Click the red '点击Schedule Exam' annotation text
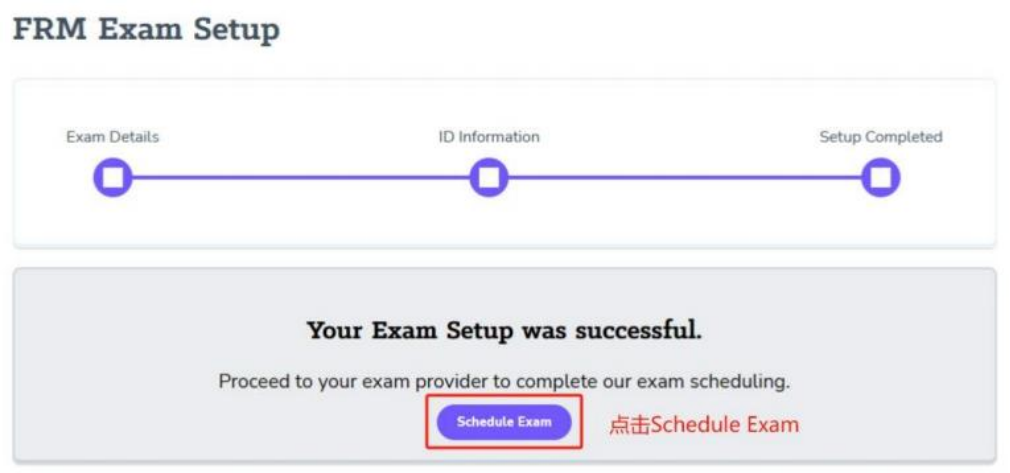1010x473 pixels. [x=704, y=424]
